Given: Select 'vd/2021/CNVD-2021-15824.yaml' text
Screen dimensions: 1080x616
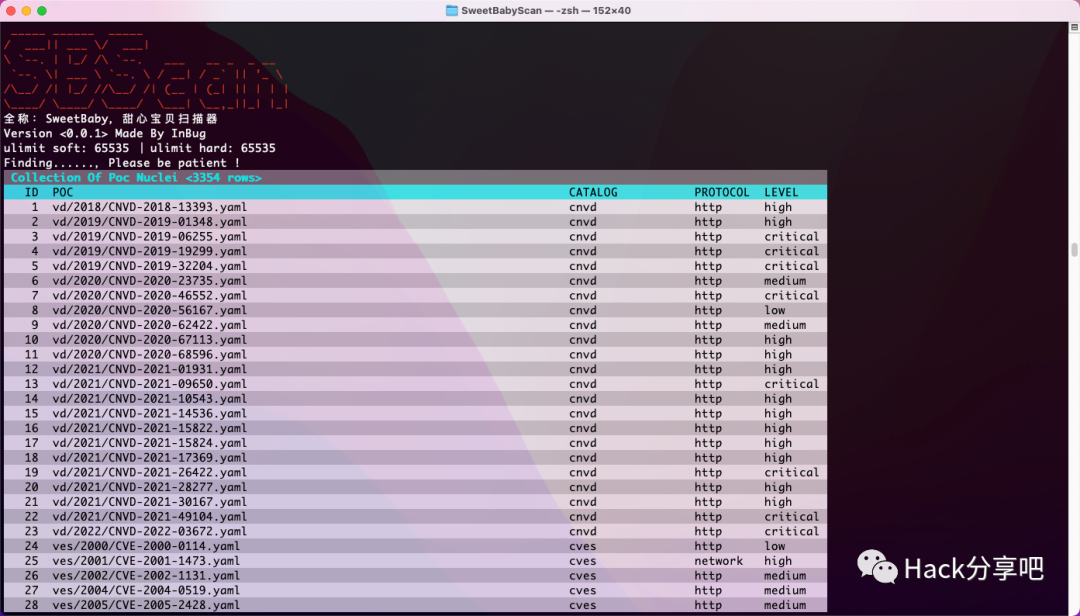Looking at the screenshot, I should pyautogui.click(x=149, y=443).
